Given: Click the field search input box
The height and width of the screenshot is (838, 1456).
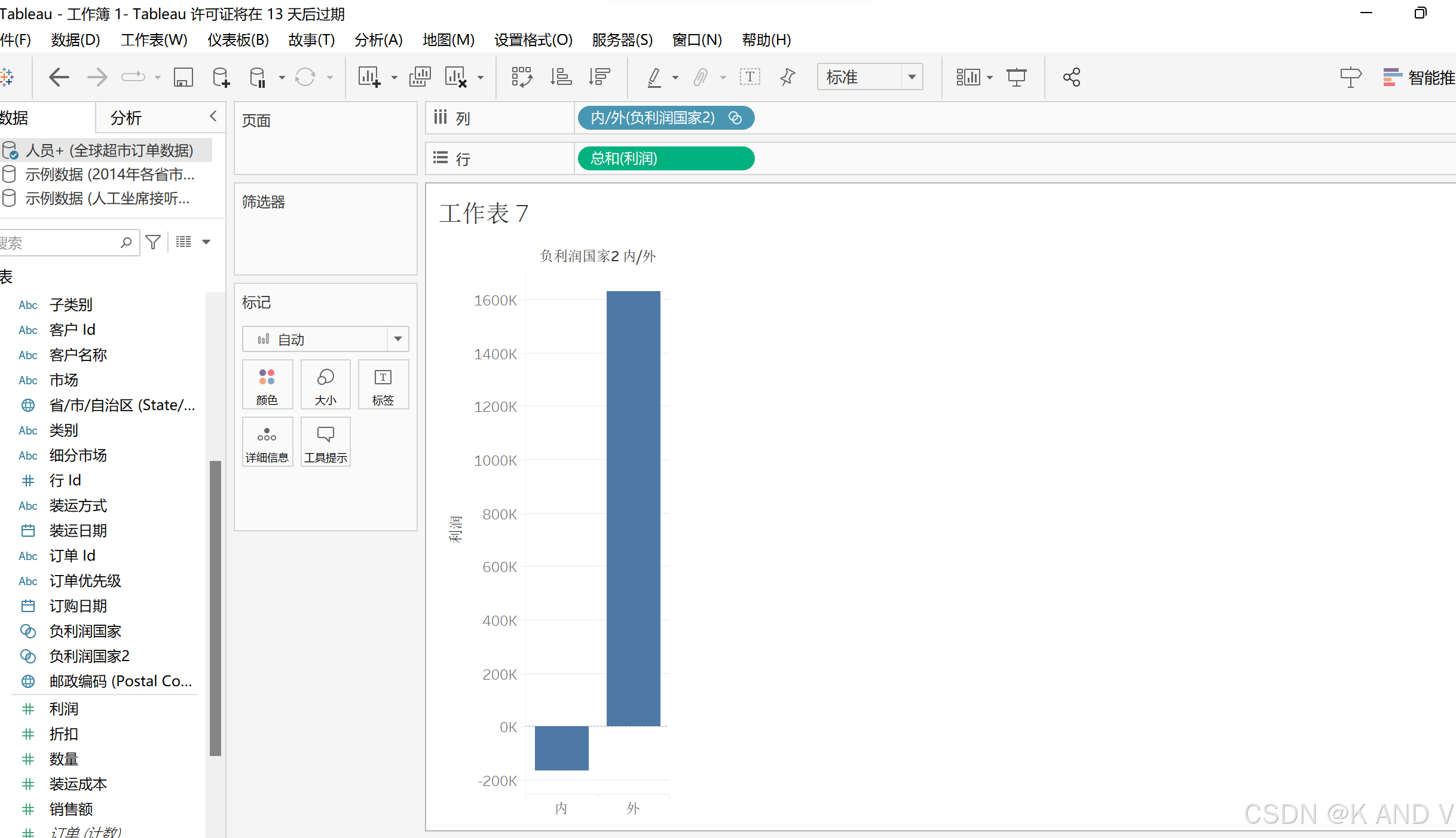Looking at the screenshot, I should pos(60,243).
